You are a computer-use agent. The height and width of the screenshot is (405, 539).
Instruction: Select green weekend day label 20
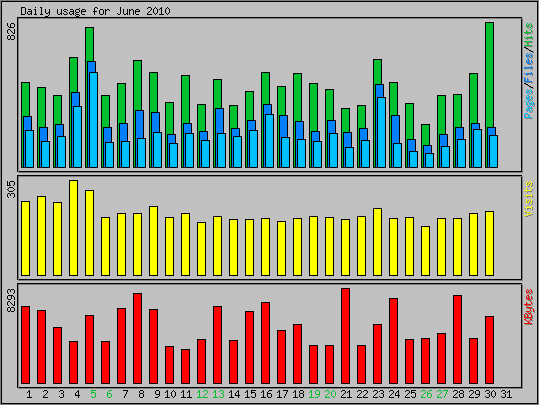pyautogui.click(x=330, y=394)
